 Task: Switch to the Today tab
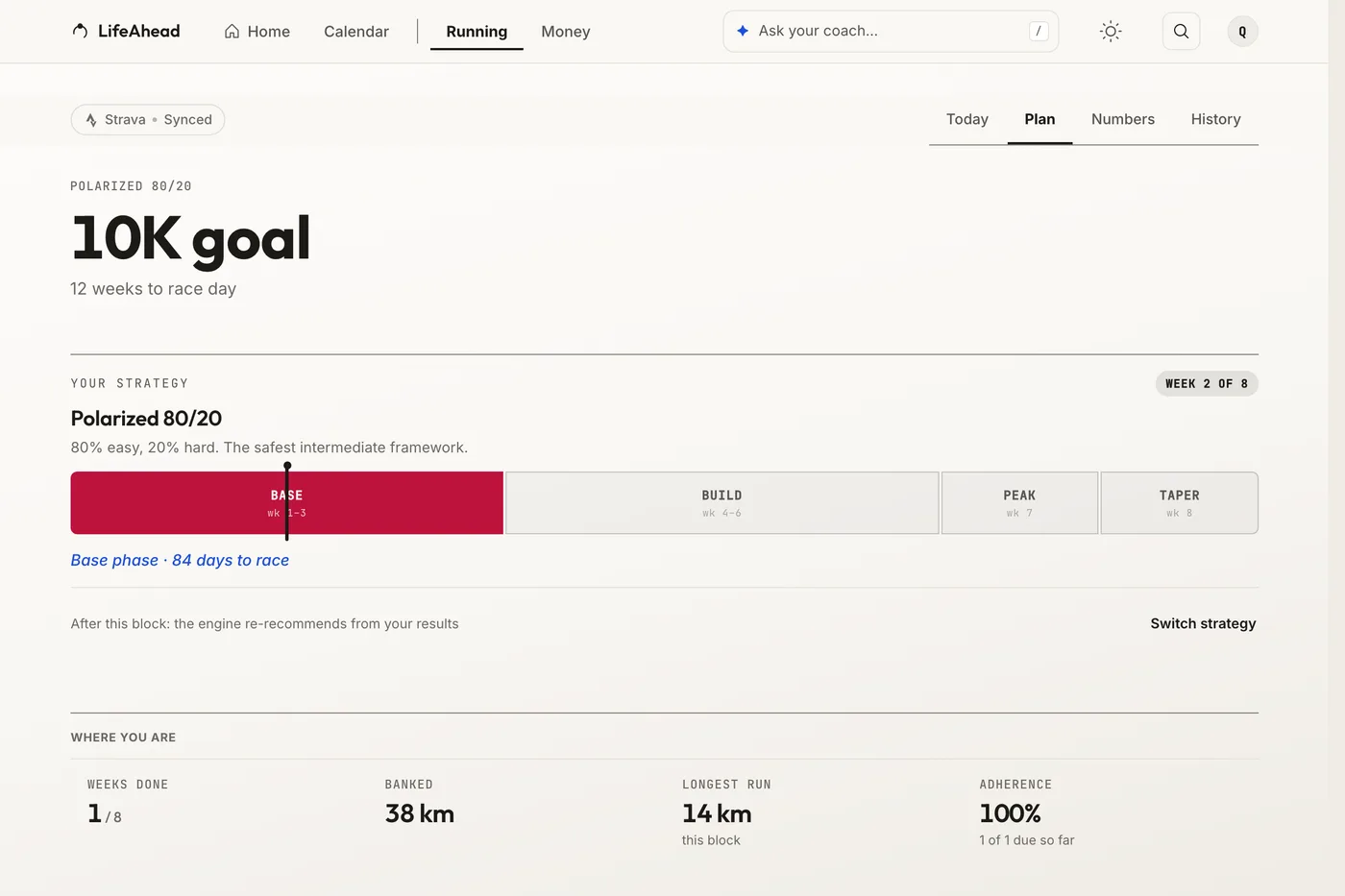[967, 119]
